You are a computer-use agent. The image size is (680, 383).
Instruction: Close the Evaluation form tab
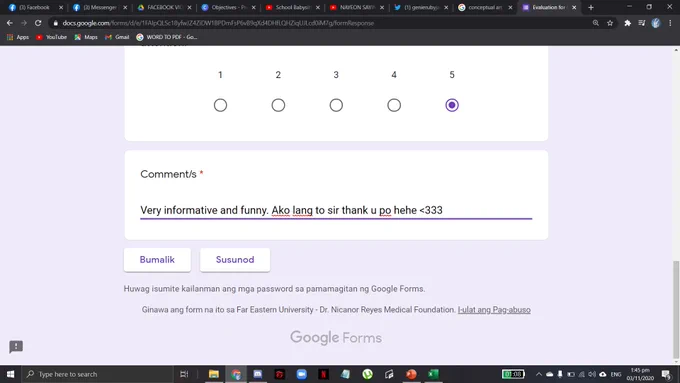click(x=574, y=7)
